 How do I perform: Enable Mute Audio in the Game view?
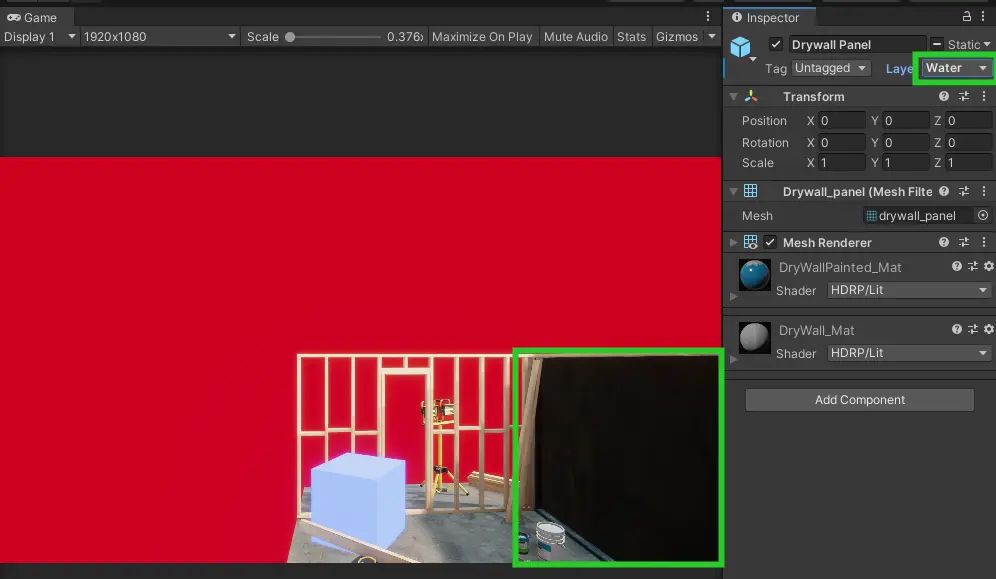coord(575,36)
